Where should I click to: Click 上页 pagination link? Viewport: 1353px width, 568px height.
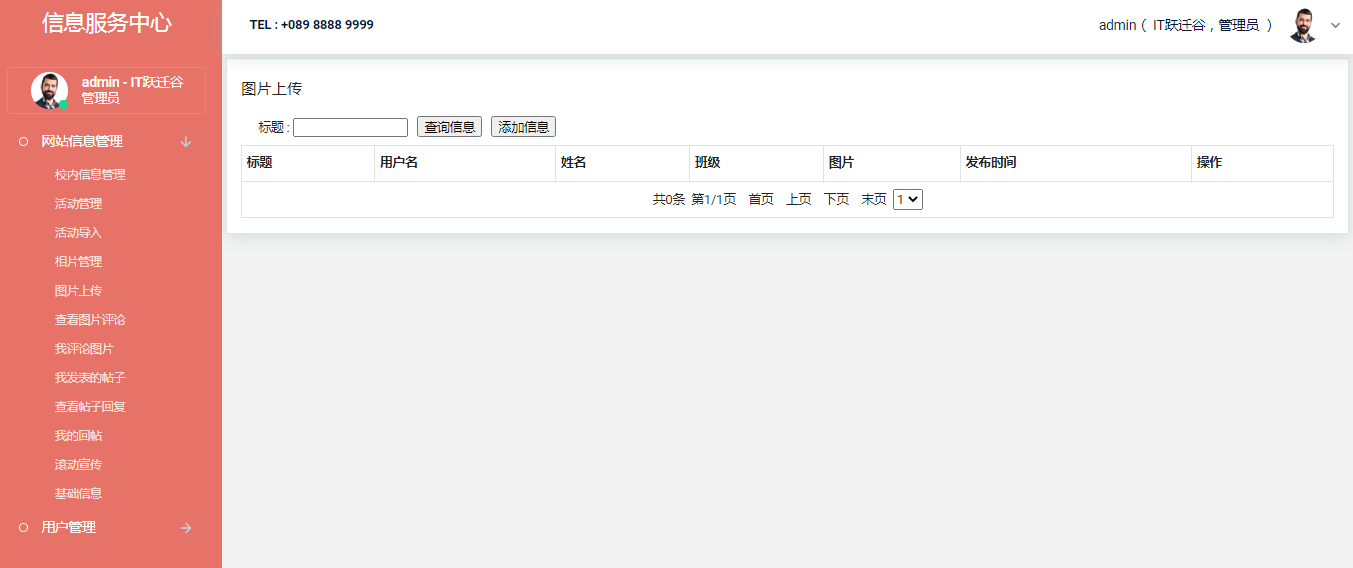(x=799, y=199)
